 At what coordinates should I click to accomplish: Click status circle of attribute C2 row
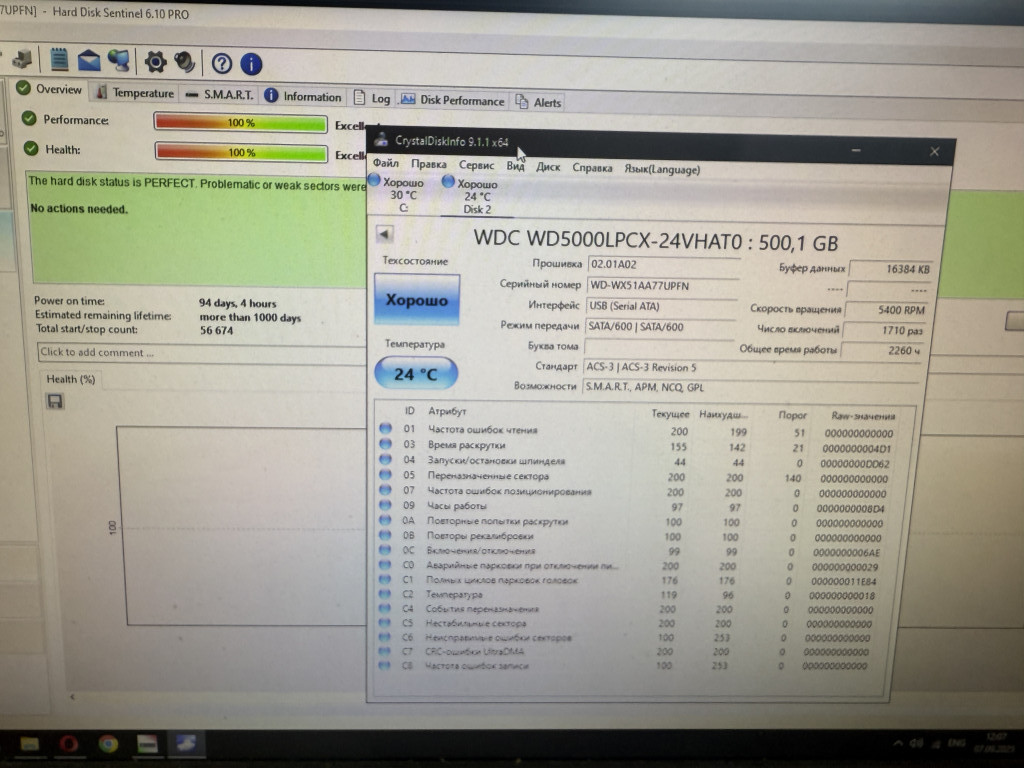tap(385, 594)
